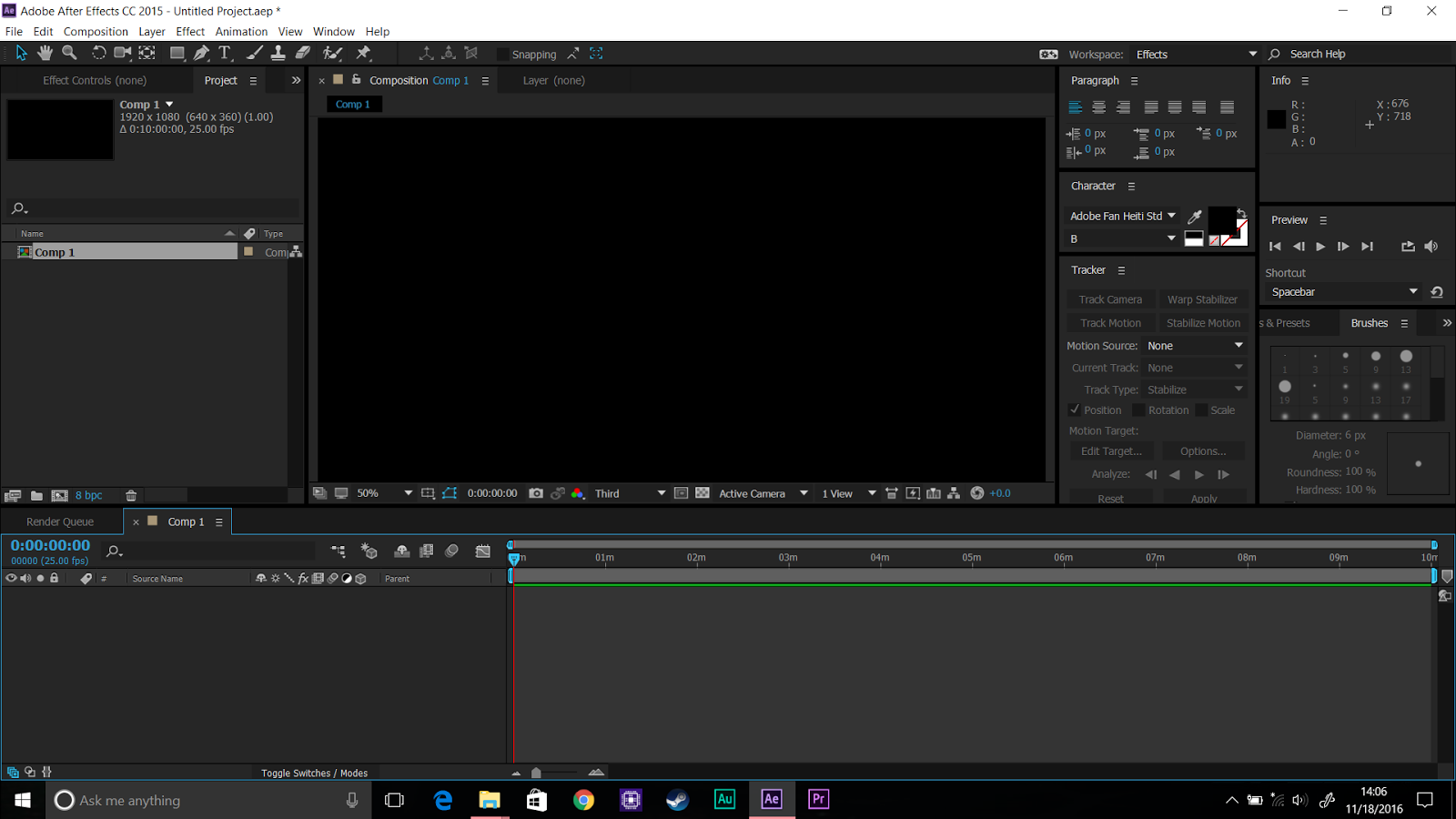The height and width of the screenshot is (819, 1456).
Task: Click the Warp Stabilizer button
Action: tap(1202, 299)
